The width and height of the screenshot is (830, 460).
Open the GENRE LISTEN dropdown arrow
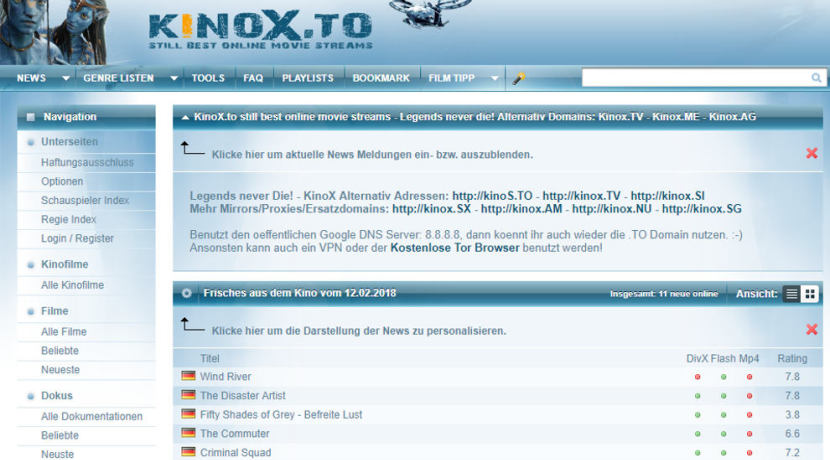click(x=174, y=78)
